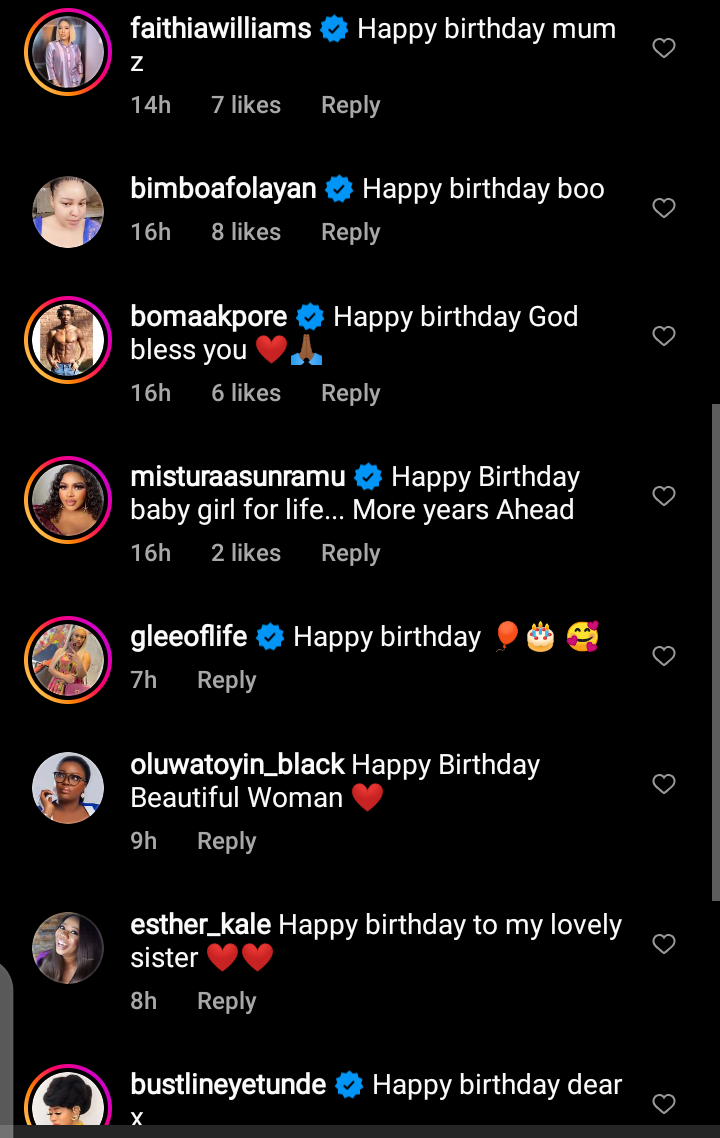Open oluwatoyin_black's profile via username
The height and width of the screenshot is (1138, 720).
238,765
